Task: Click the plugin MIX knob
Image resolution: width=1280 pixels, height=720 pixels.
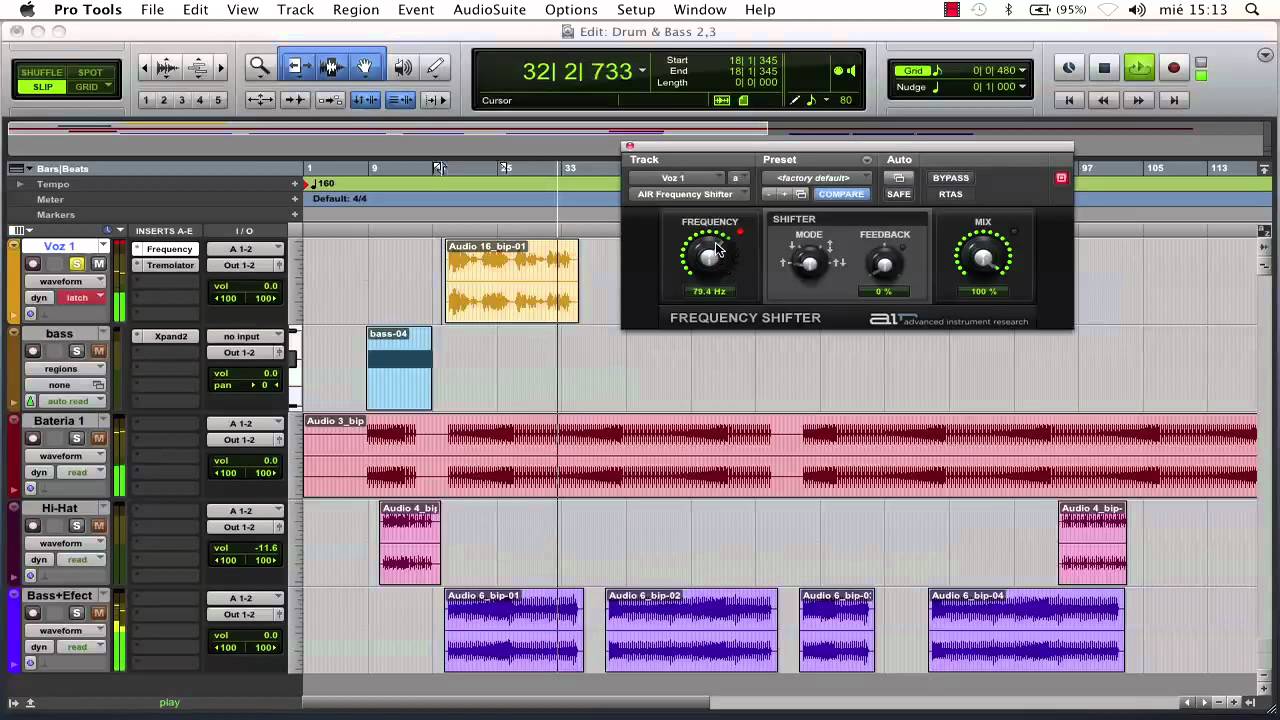Action: 983,256
